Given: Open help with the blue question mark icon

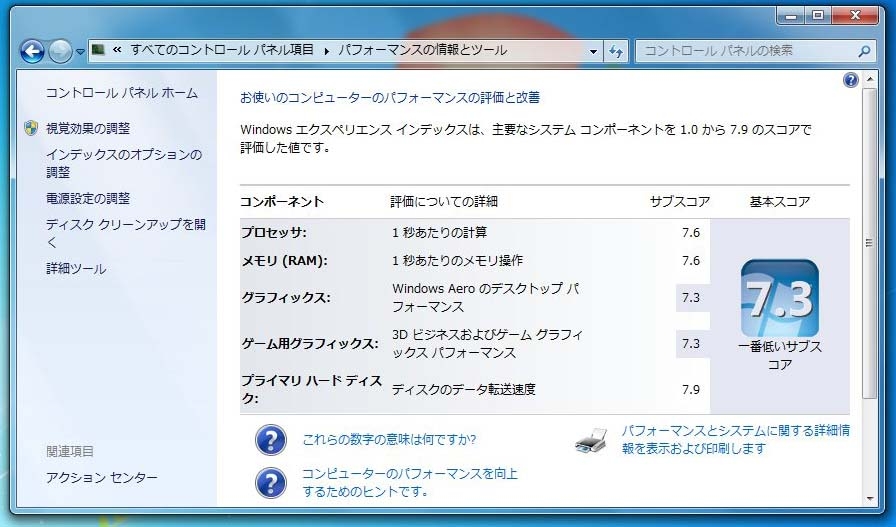Looking at the screenshot, I should point(850,80).
